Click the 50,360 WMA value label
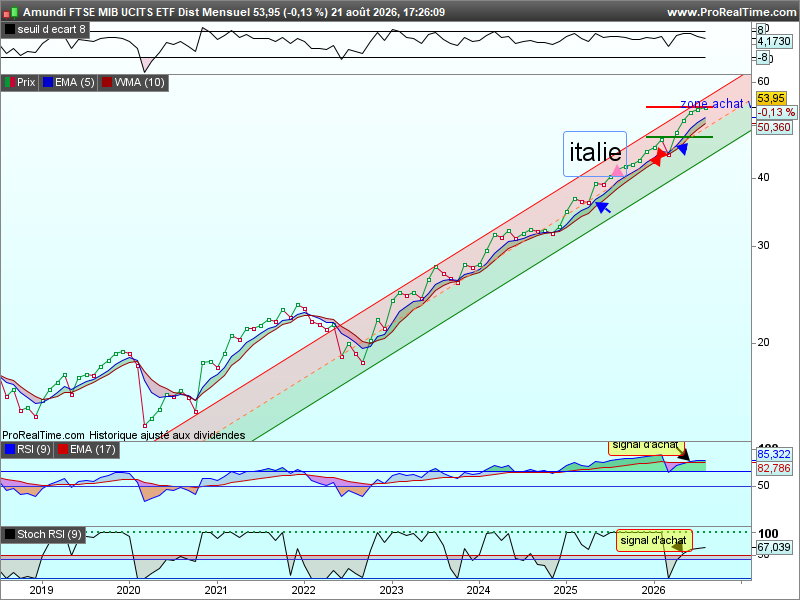800x600 pixels. pos(773,127)
